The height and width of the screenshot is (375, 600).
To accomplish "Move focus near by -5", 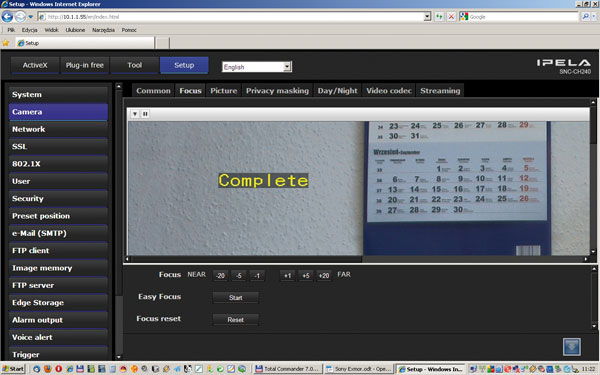I will coord(239,276).
